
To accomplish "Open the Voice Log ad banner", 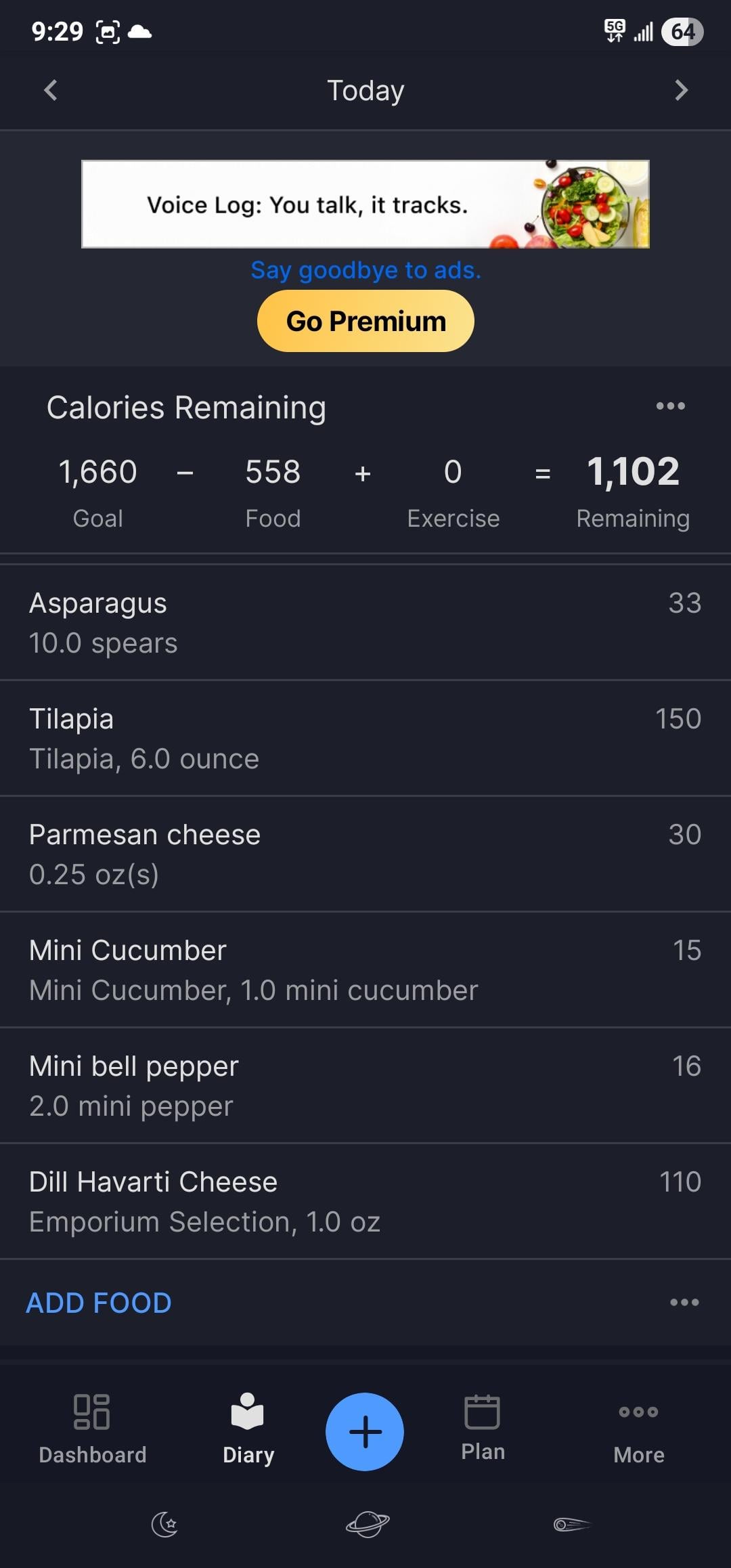I will tap(365, 204).
